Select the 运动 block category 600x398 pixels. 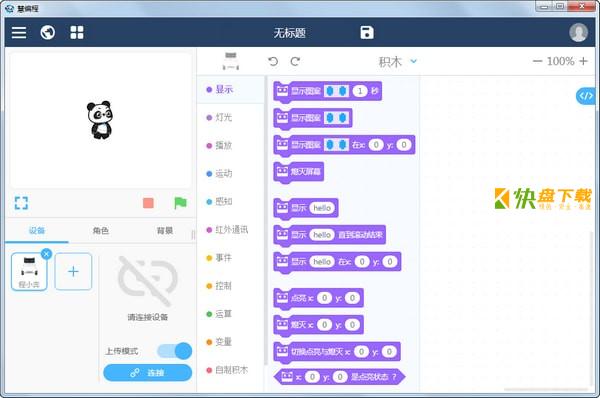pyautogui.click(x=231, y=174)
